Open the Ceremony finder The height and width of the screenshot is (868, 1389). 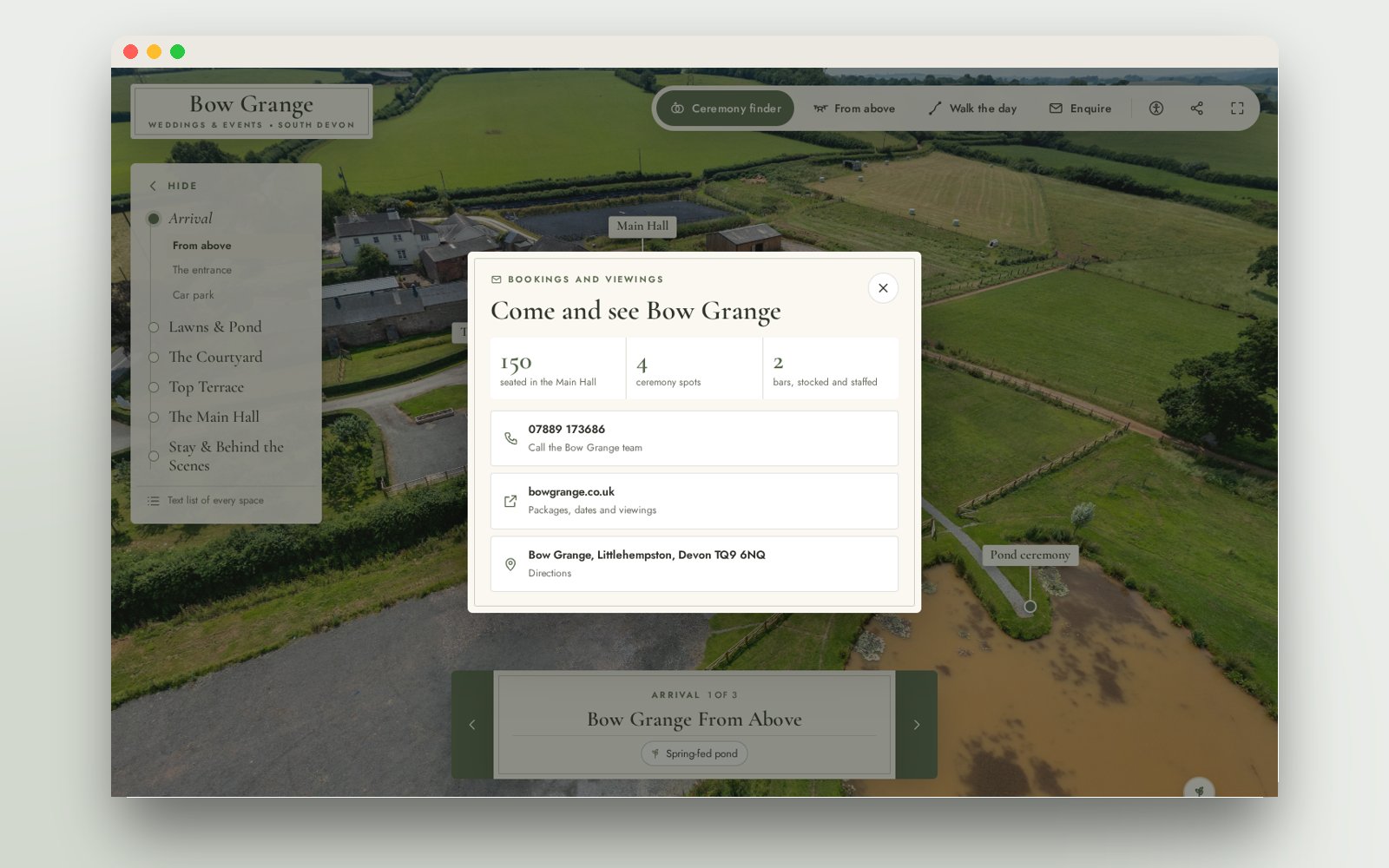coord(726,108)
